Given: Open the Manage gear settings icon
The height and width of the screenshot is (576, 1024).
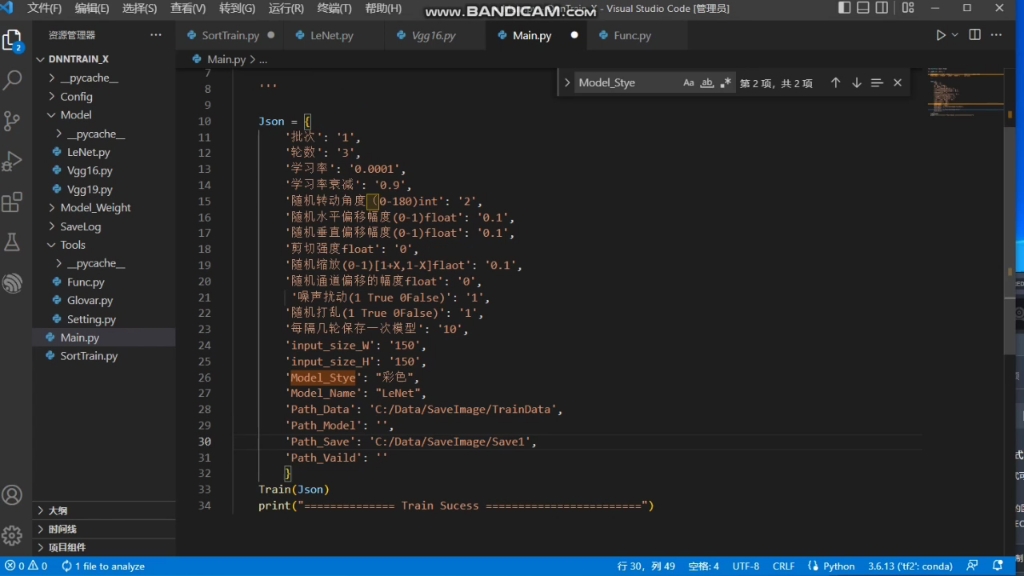Looking at the screenshot, I should [x=13, y=535].
